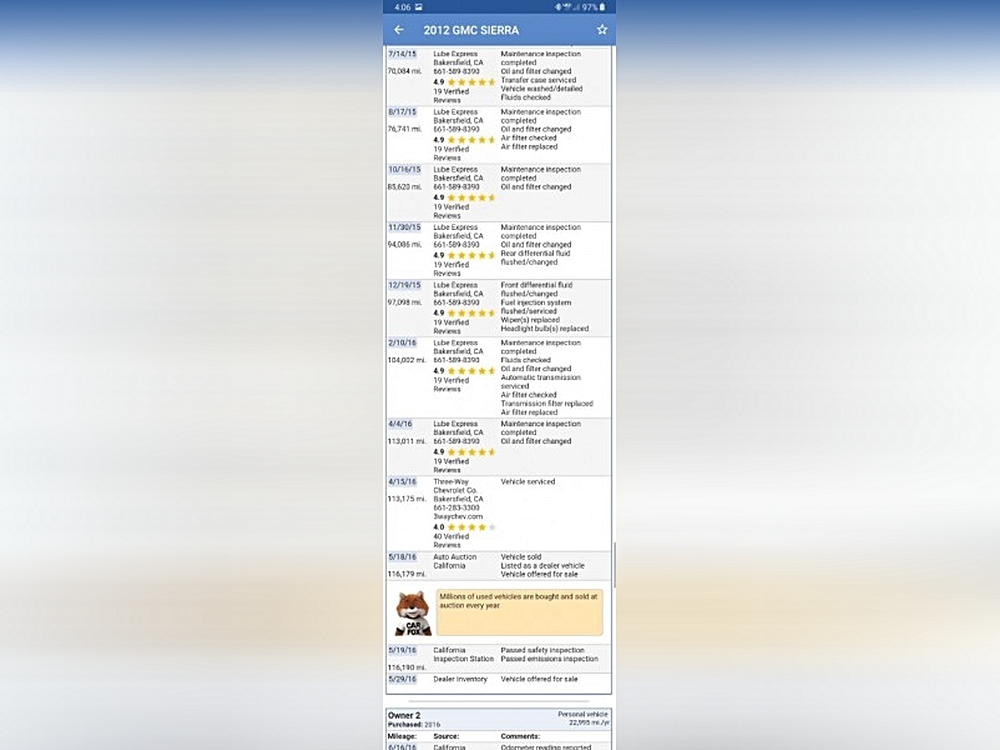This screenshot has width=1000, height=750.
Task: Open 19 Verified Reviews in 10/16/15 entry
Action: click(451, 211)
